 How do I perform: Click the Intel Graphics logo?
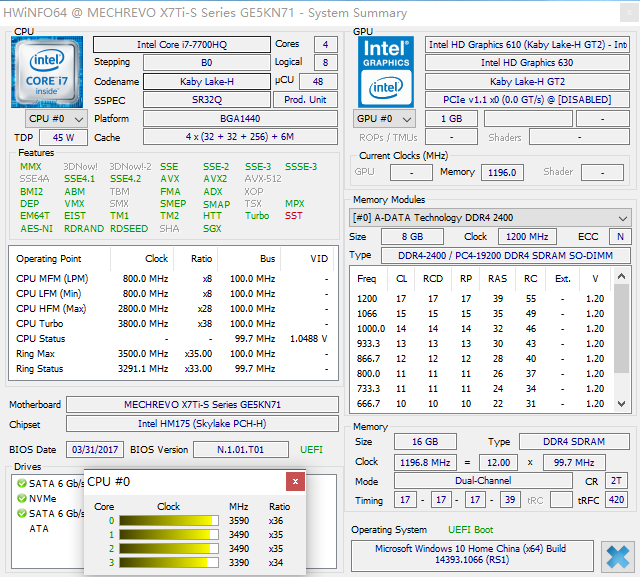click(384, 69)
